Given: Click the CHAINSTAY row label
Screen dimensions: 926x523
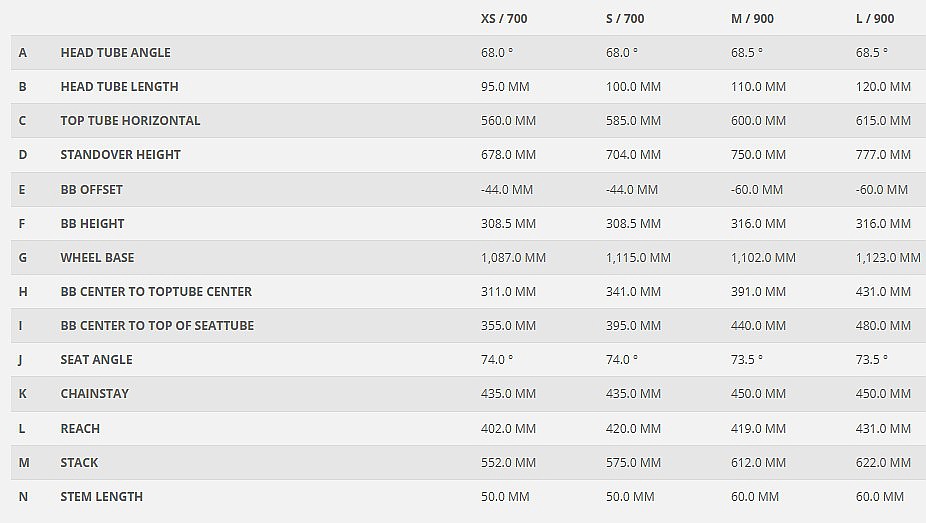Looking at the screenshot, I should tap(94, 393).
